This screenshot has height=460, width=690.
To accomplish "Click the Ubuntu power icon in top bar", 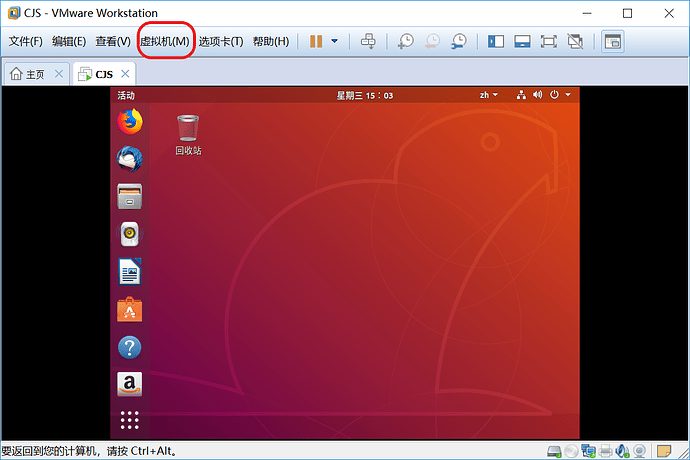I will tap(554, 95).
